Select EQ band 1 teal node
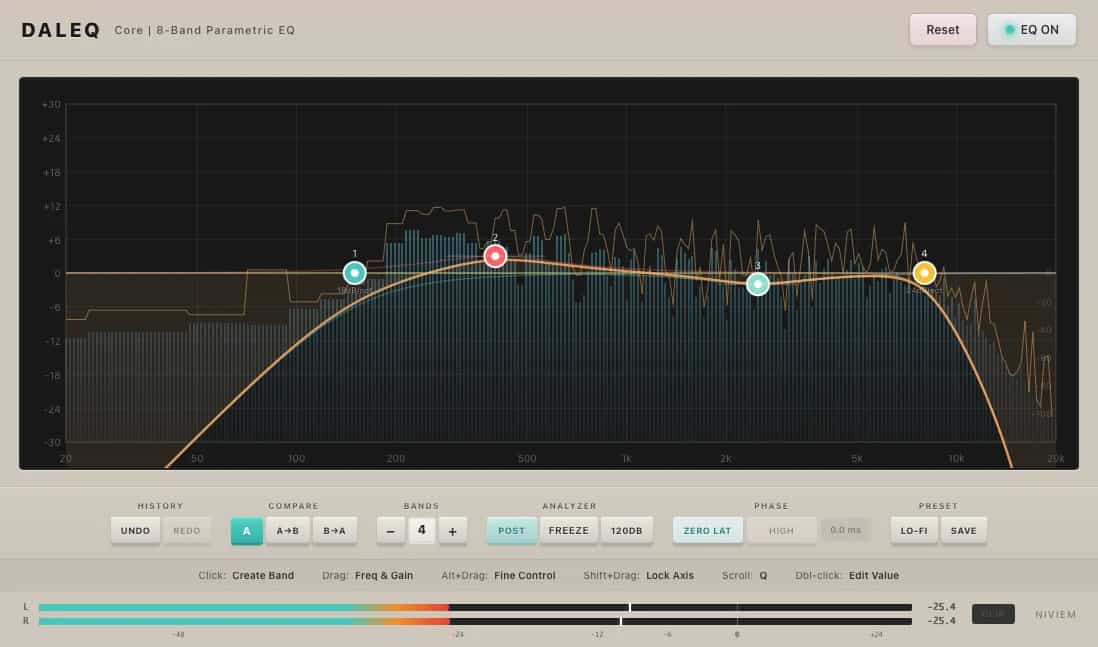The image size is (1098, 647). tap(354, 273)
